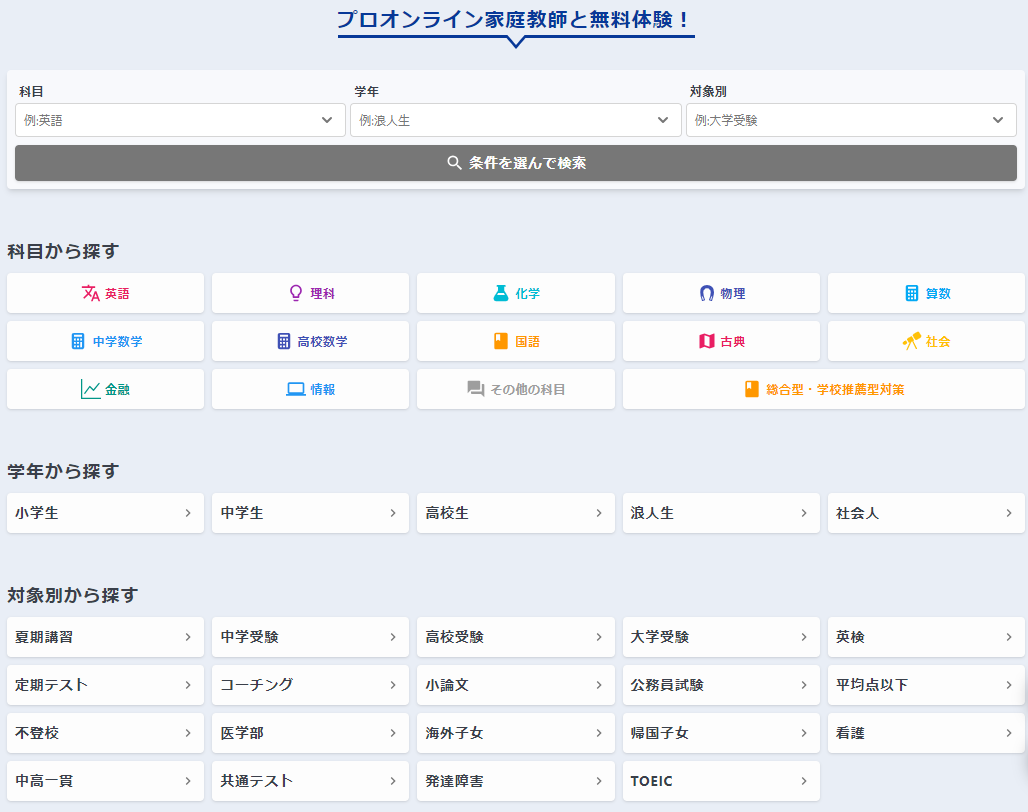Click the chevron on the 小学生 card
This screenshot has width=1028, height=812.
(188, 512)
